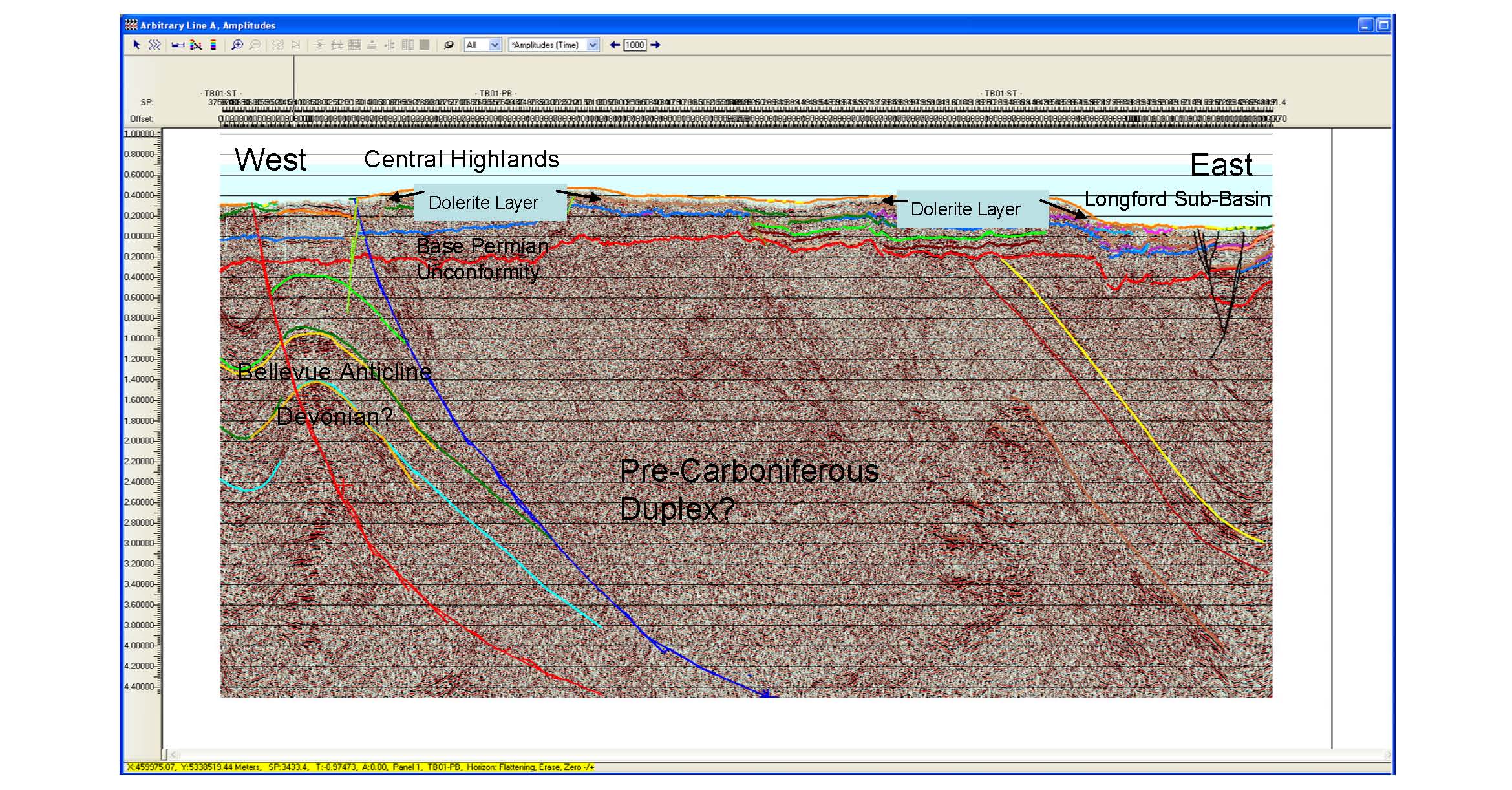Click the greyed solid square icon
Viewport: 1512px width, 790px height.
[425, 45]
